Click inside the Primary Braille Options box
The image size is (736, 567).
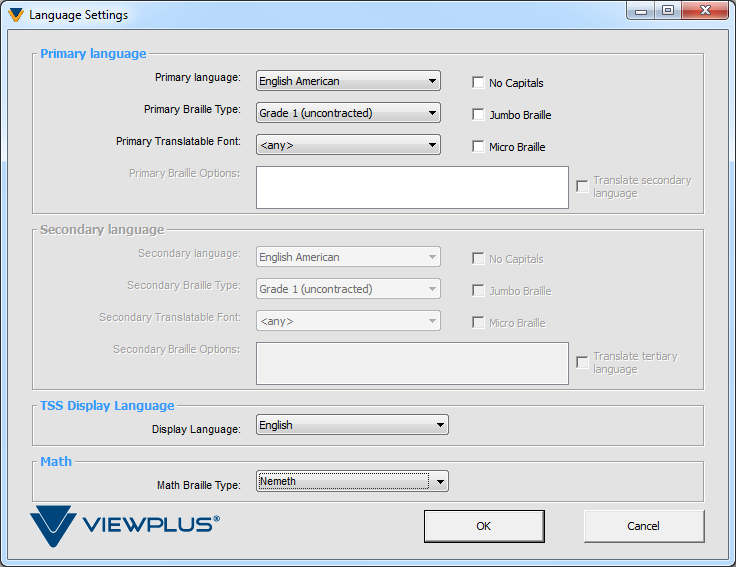[412, 187]
